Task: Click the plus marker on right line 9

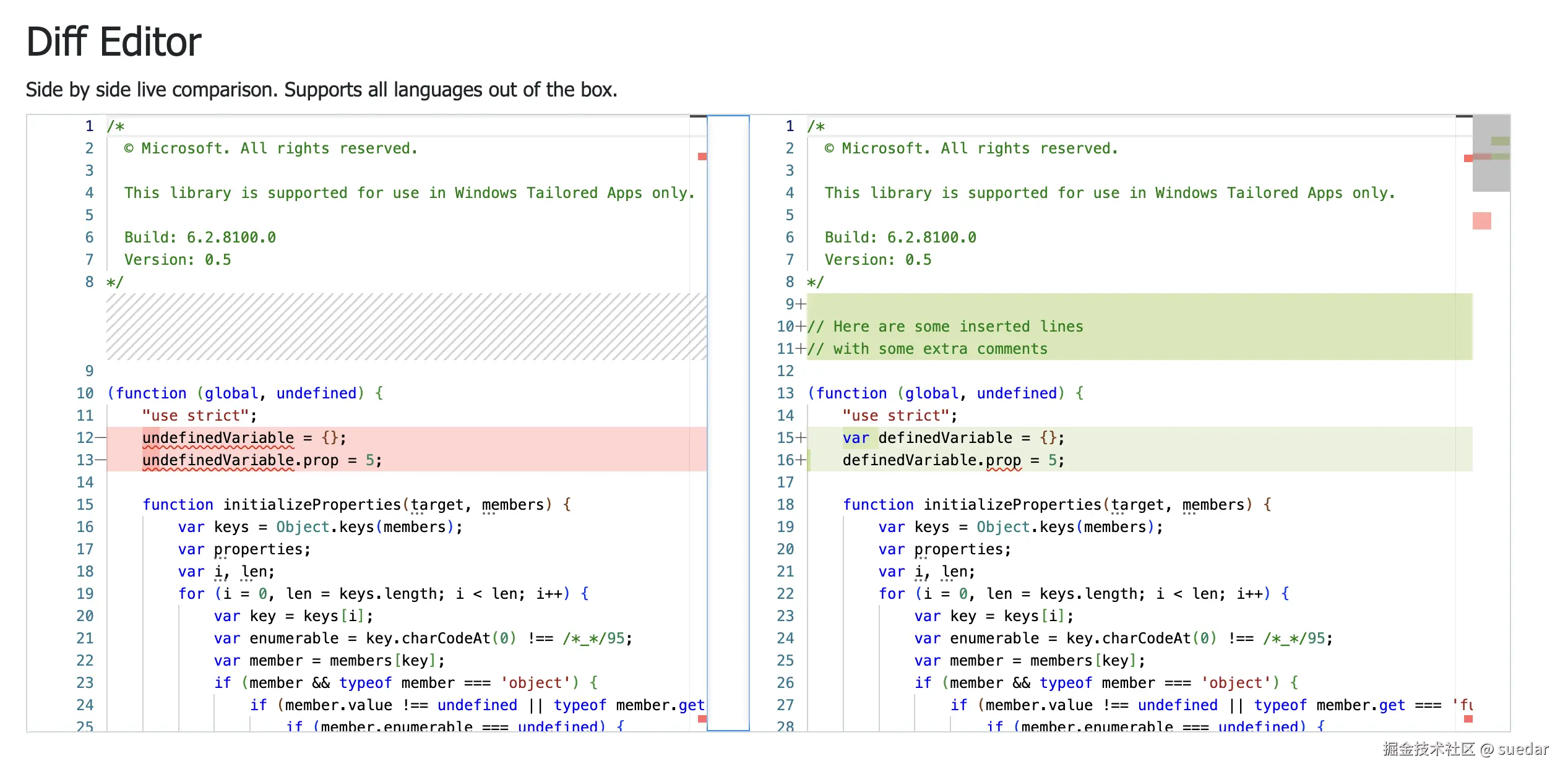Action: tap(801, 304)
